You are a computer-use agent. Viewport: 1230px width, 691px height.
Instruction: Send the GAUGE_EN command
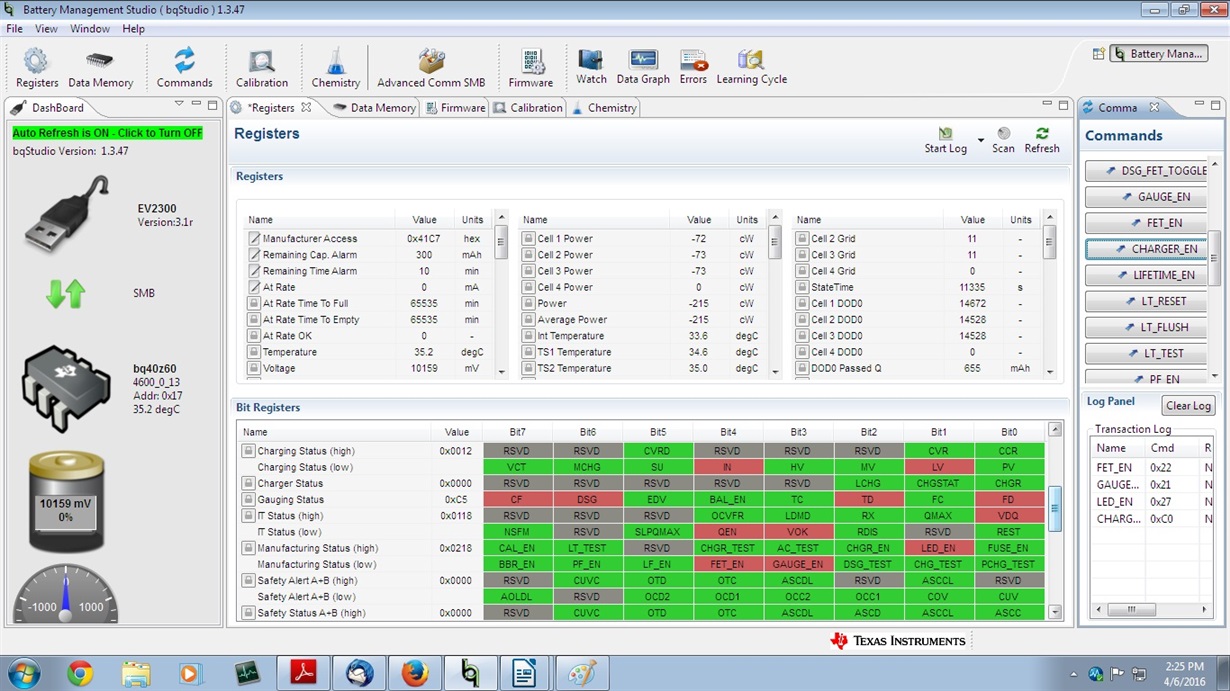tap(1147, 197)
